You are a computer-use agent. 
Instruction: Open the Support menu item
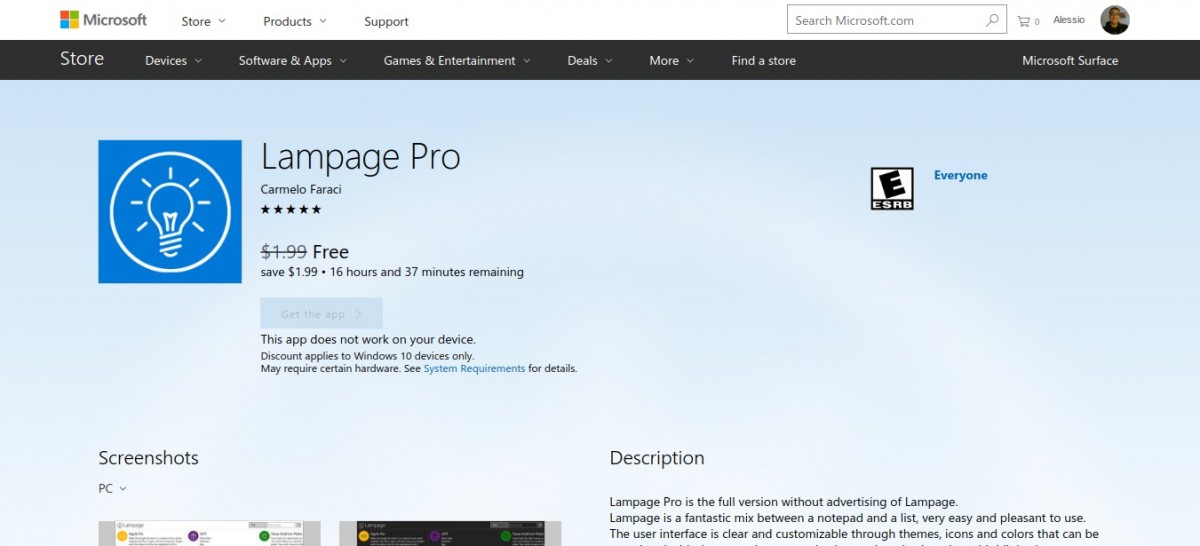(x=386, y=21)
